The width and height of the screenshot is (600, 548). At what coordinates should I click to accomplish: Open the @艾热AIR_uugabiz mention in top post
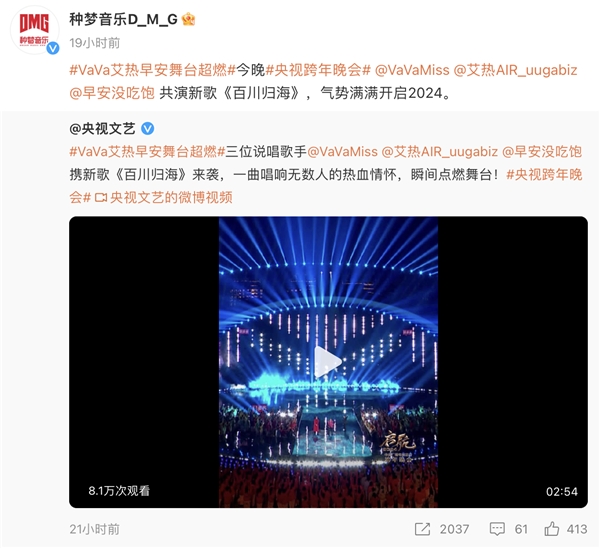pos(515,70)
